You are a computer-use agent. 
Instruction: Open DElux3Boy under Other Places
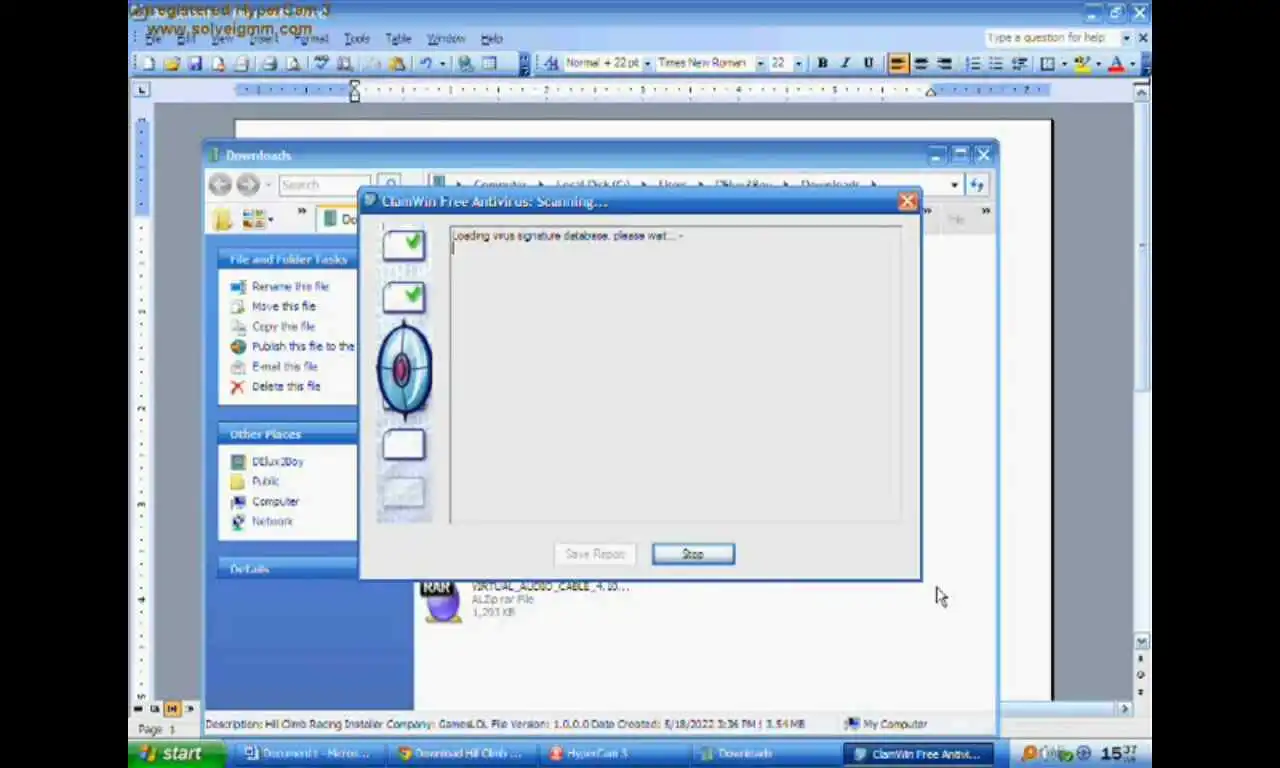point(277,462)
